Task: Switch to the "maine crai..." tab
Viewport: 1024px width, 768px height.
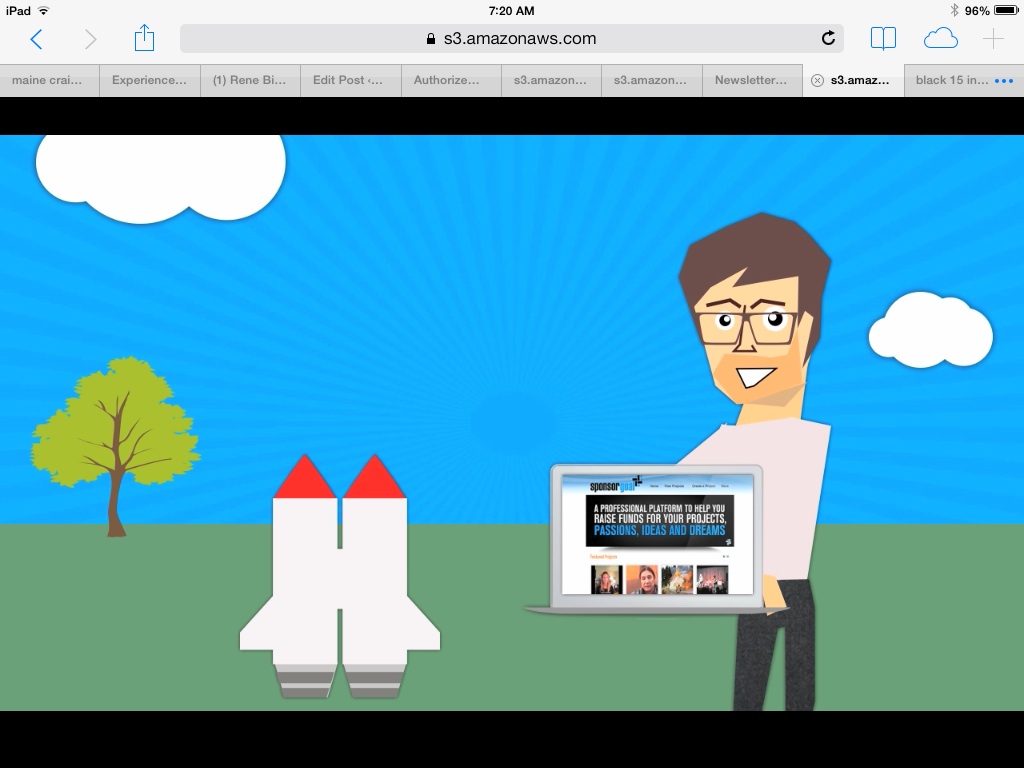Action: point(49,80)
